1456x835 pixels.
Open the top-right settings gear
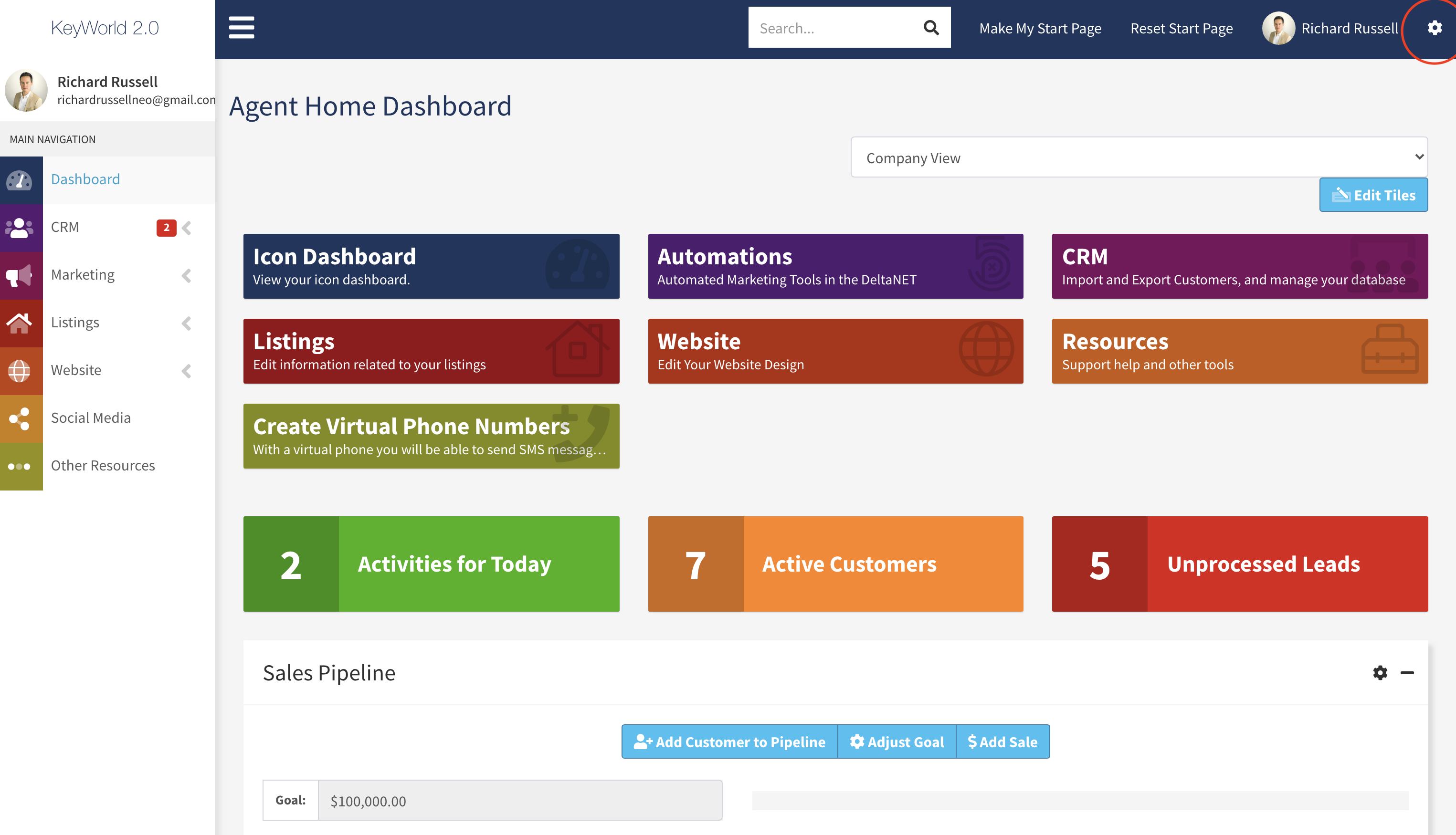tap(1434, 28)
